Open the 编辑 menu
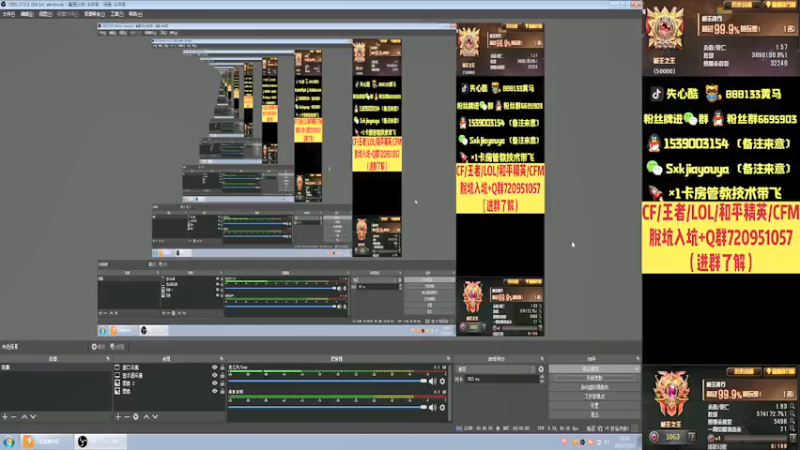The height and width of the screenshot is (450, 800). click(x=27, y=14)
